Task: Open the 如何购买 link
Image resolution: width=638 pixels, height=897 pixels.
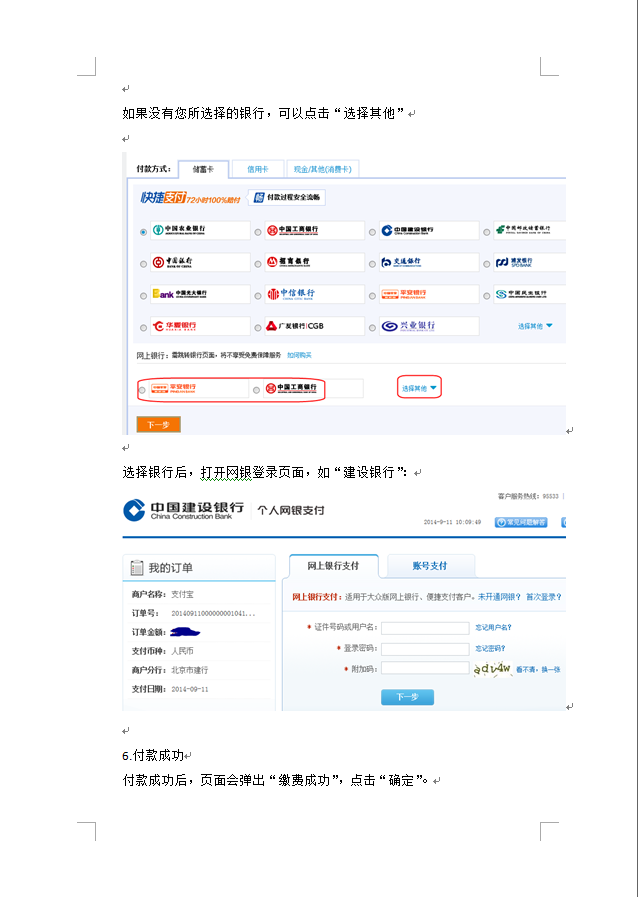Action: [299, 355]
